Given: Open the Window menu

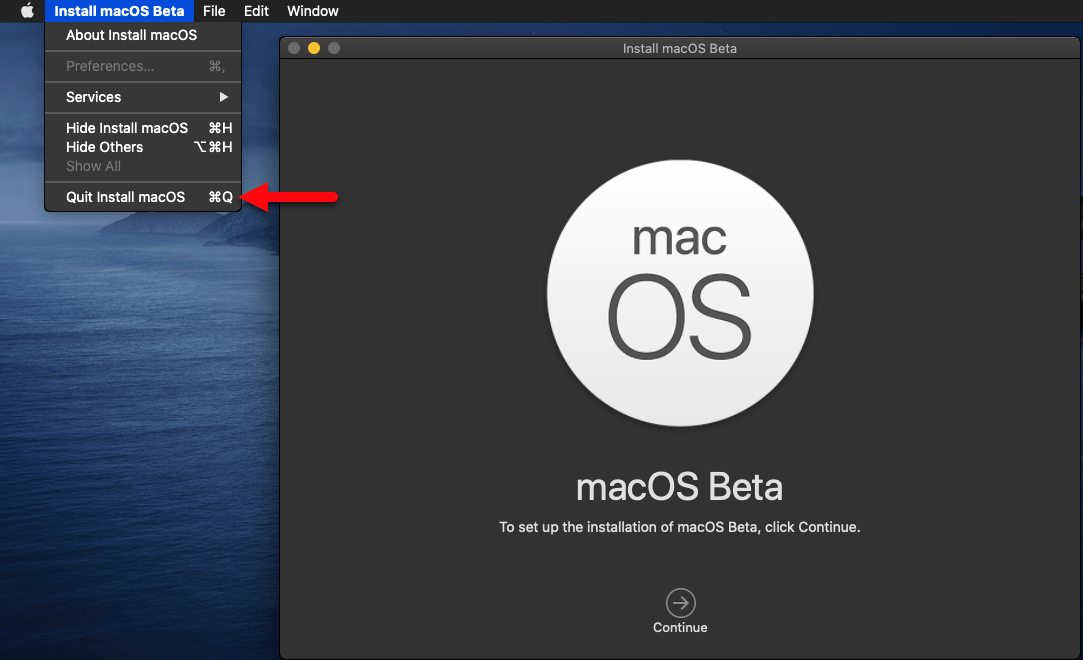Looking at the screenshot, I should [x=313, y=11].
